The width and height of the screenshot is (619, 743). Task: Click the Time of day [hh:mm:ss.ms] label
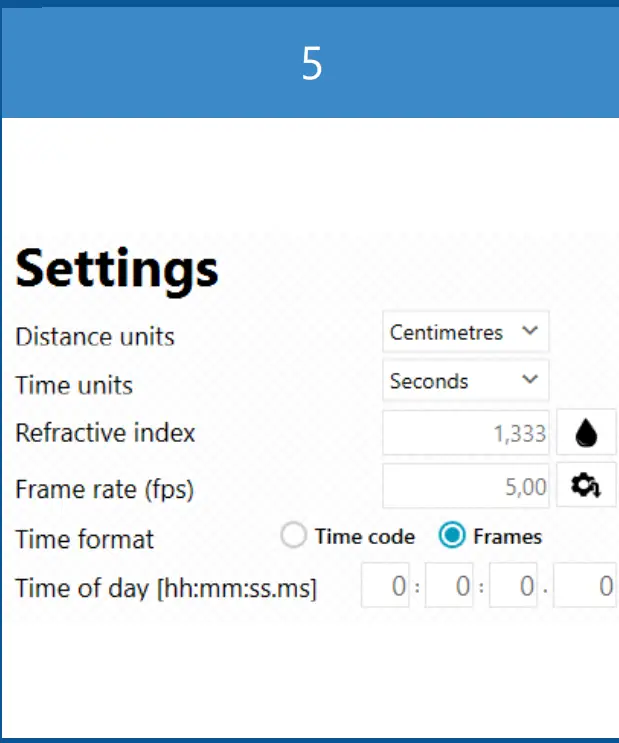166,588
